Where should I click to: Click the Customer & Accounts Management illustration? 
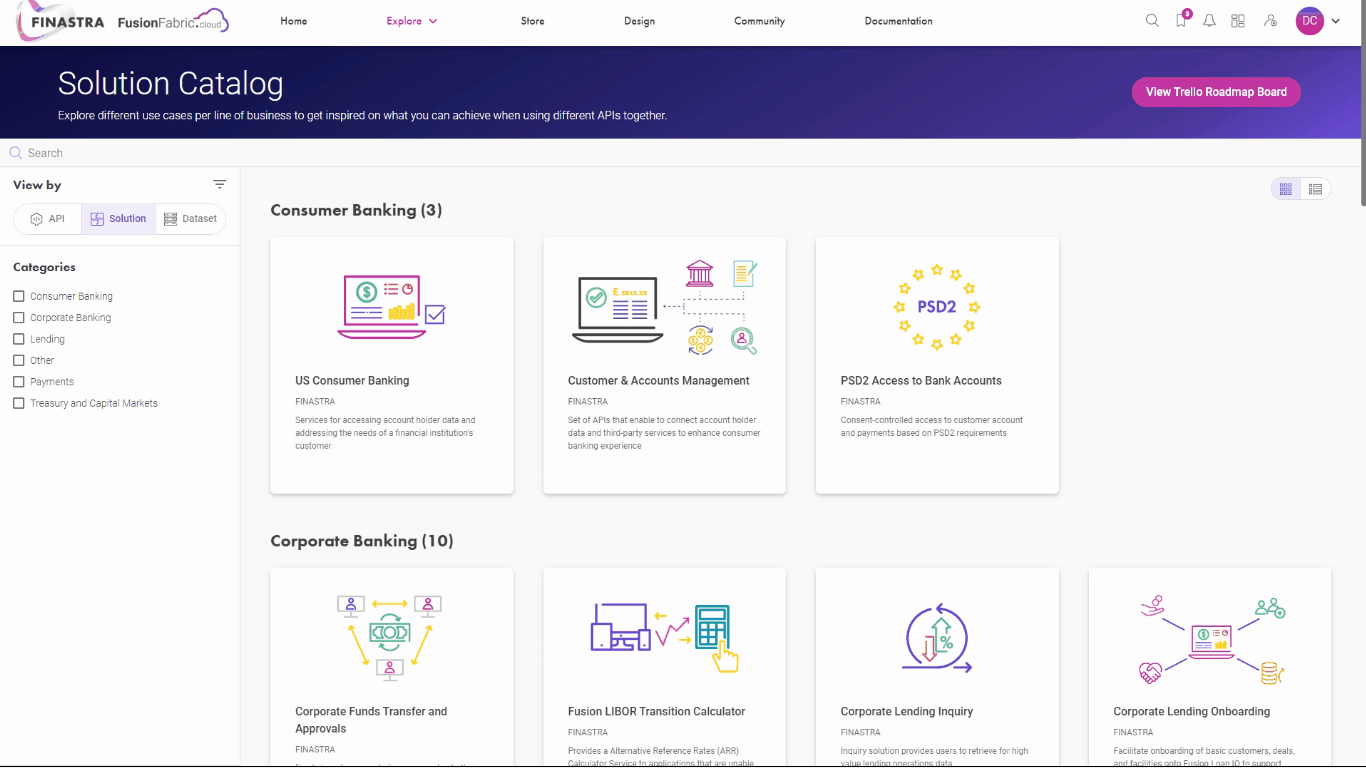point(665,307)
